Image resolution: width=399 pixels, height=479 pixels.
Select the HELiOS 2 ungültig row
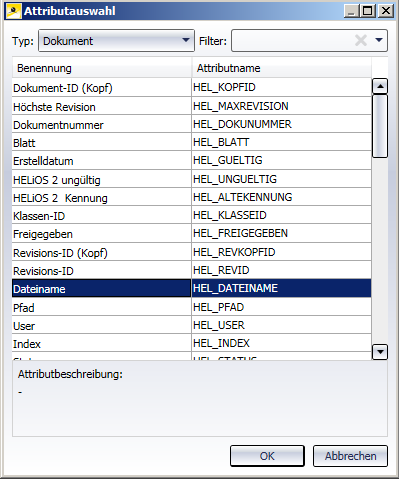point(192,179)
